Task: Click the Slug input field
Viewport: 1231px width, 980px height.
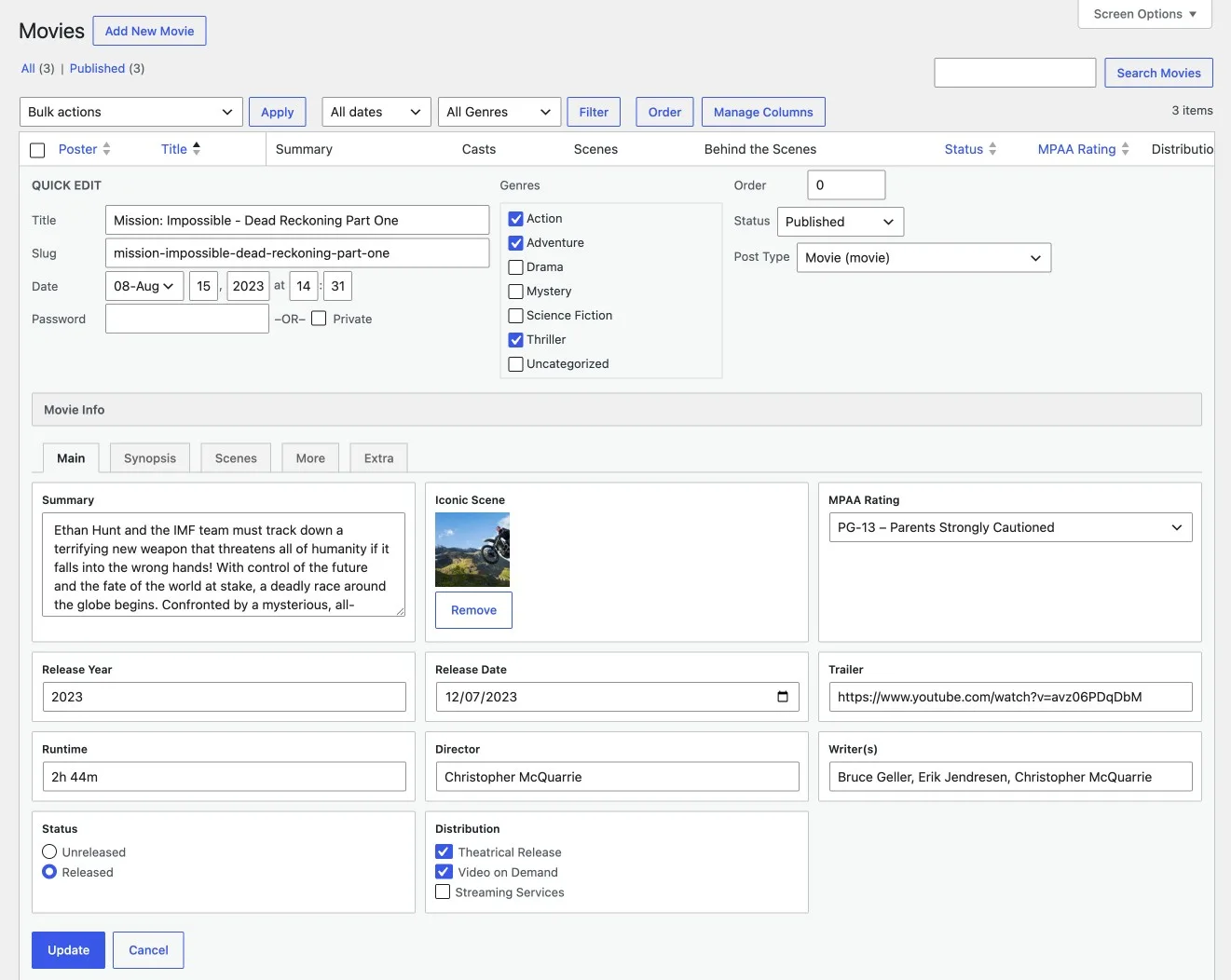Action: point(297,252)
